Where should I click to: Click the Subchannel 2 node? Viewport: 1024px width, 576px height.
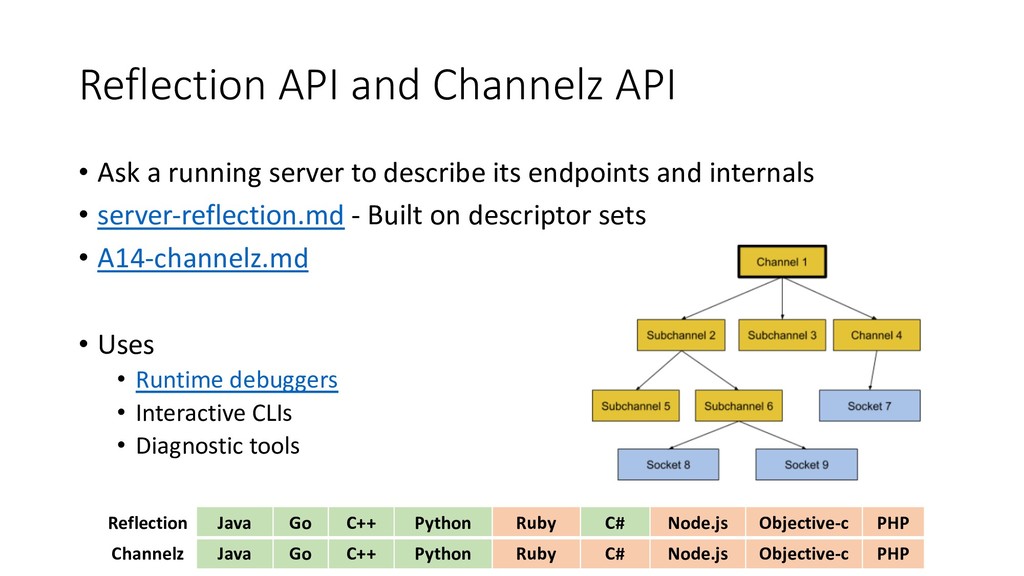point(680,335)
